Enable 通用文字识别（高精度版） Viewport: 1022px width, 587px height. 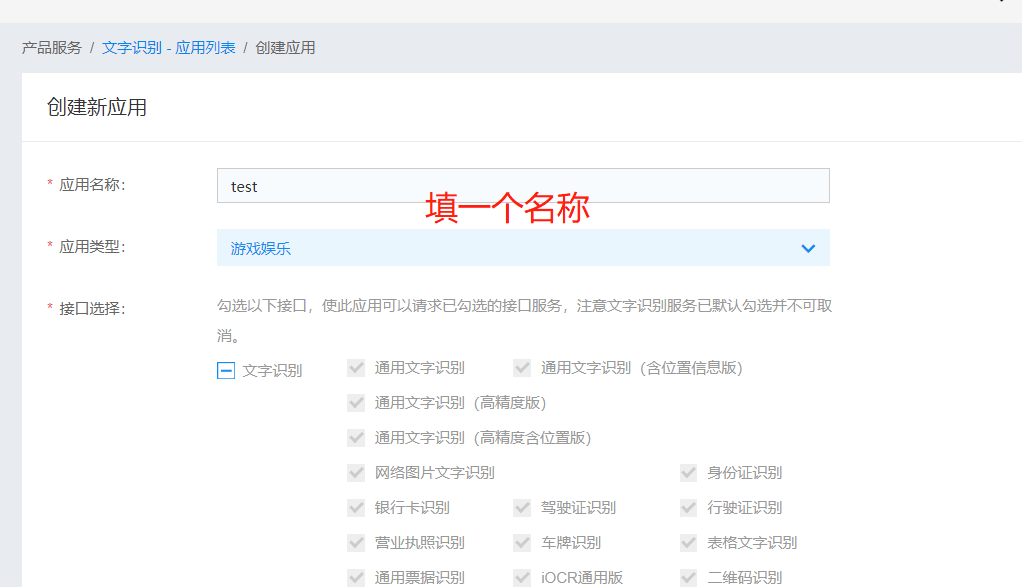click(x=355, y=403)
